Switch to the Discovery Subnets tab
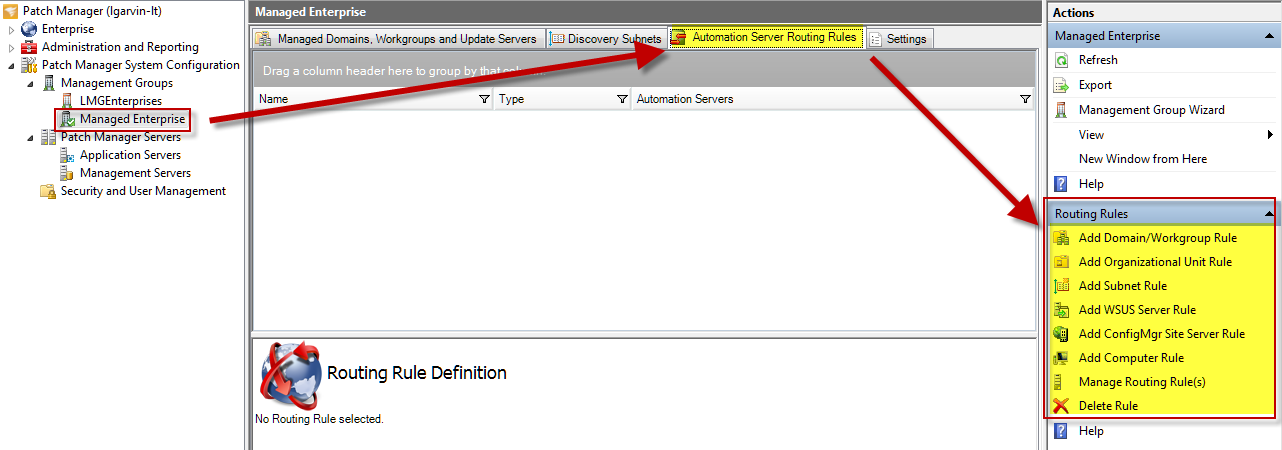The width and height of the screenshot is (1282, 450). click(606, 39)
